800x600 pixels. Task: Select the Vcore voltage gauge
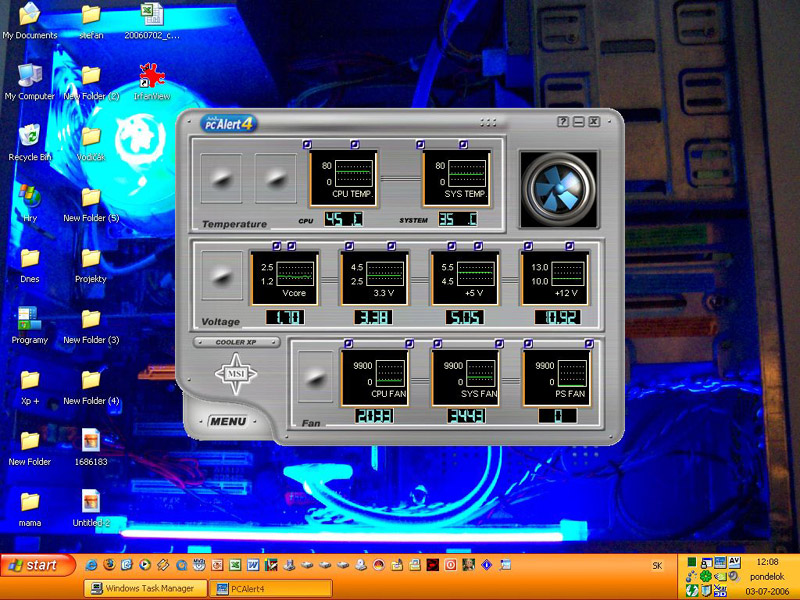point(285,279)
